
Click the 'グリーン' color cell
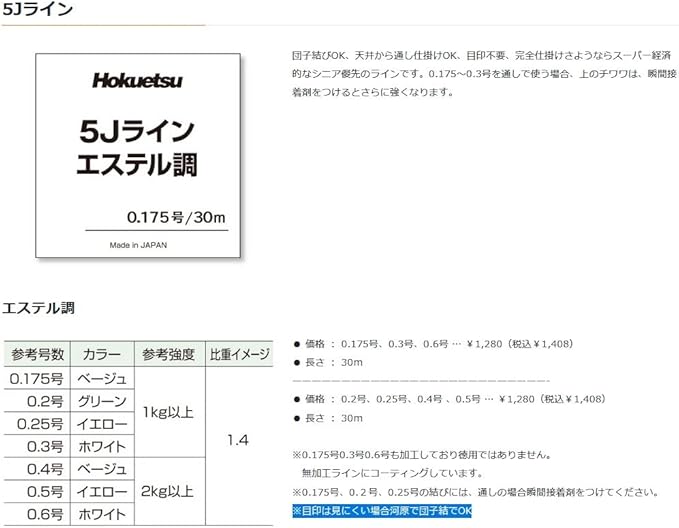[x=102, y=401]
